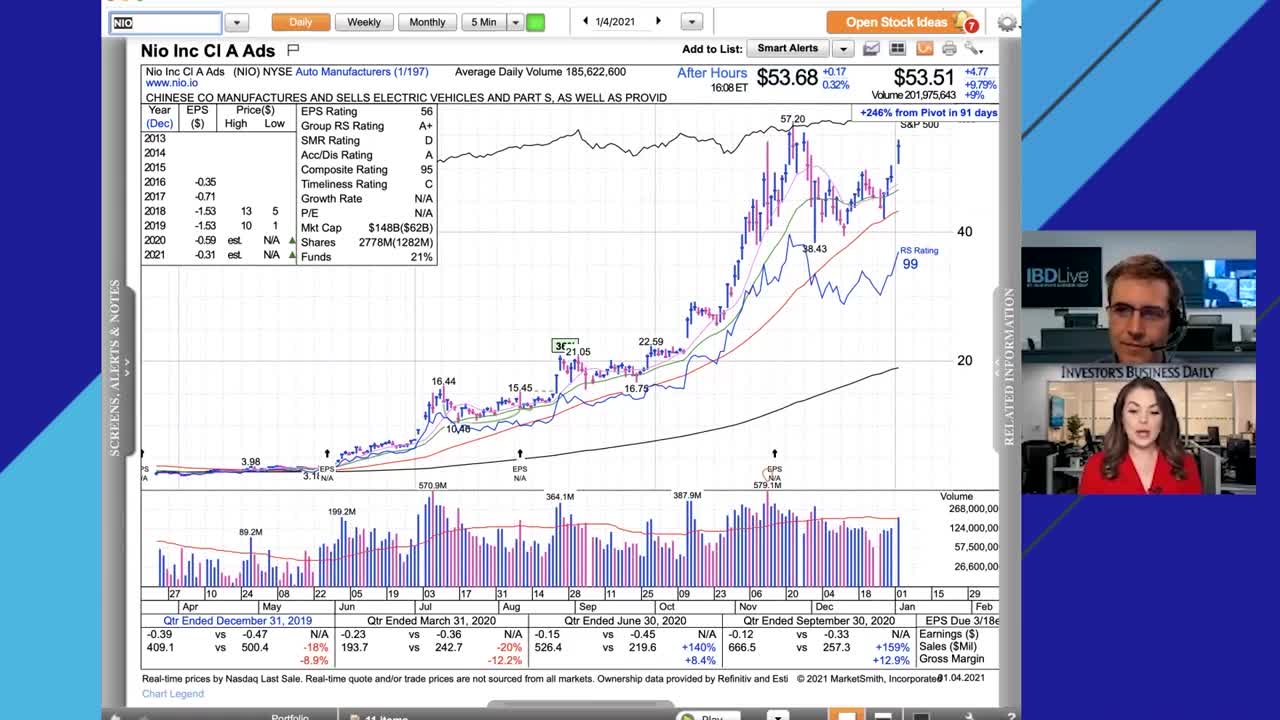
Task: Click the RS Rating 99 label
Action: (917, 258)
